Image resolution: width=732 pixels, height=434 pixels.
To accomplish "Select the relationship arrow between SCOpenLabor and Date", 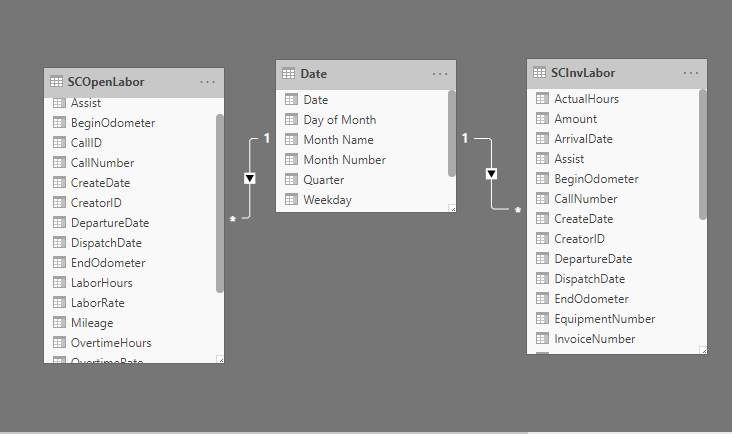I will pos(250,178).
